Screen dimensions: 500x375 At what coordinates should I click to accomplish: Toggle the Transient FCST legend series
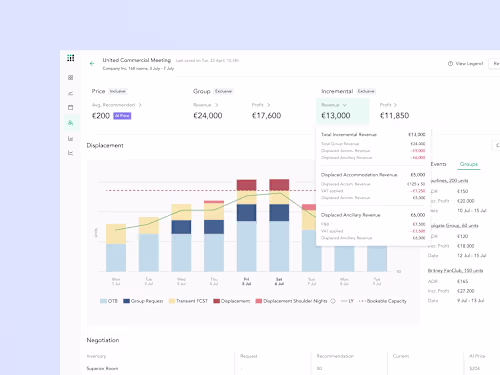[188, 301]
